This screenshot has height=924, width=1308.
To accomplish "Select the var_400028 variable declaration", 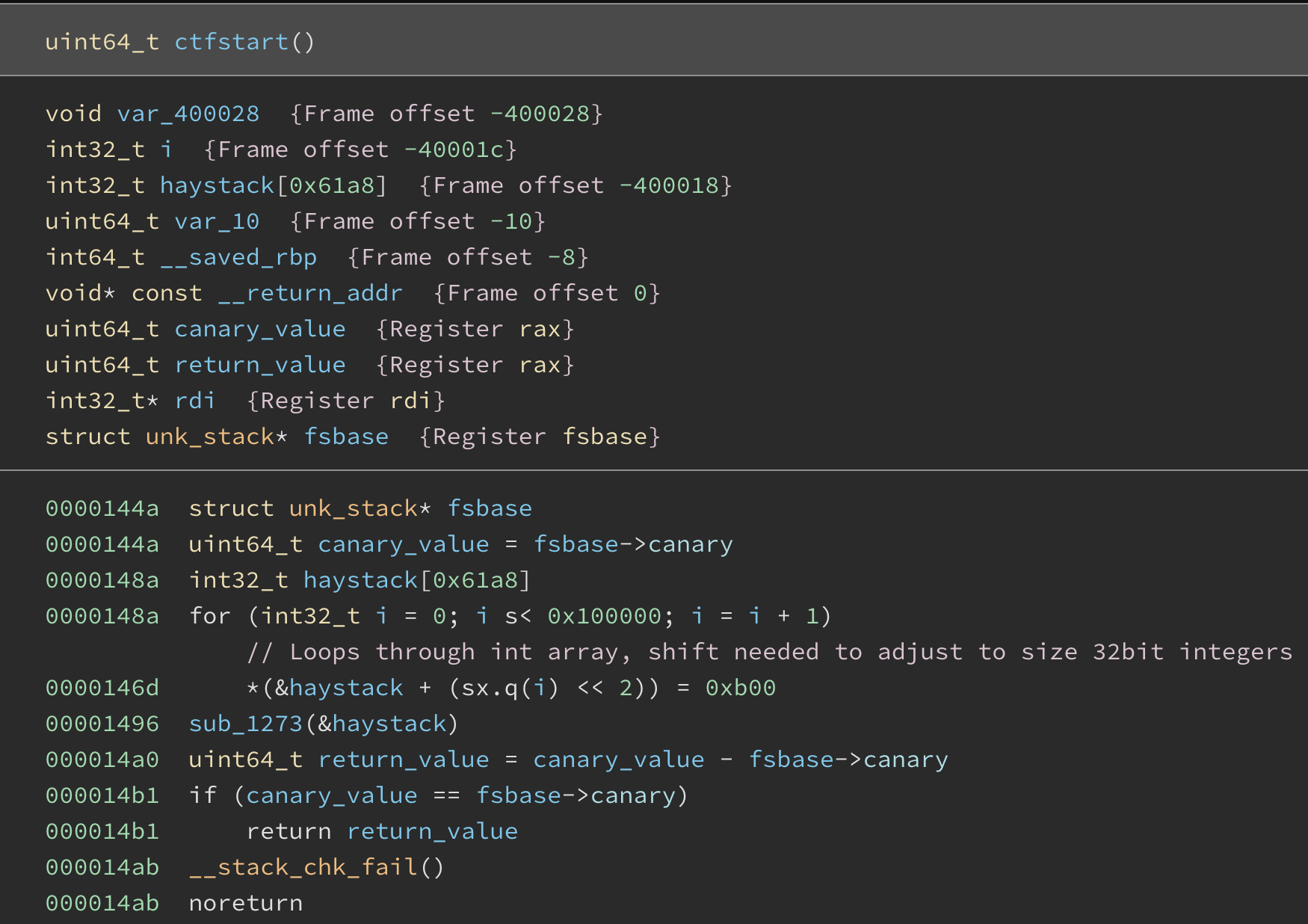I will click(188, 114).
